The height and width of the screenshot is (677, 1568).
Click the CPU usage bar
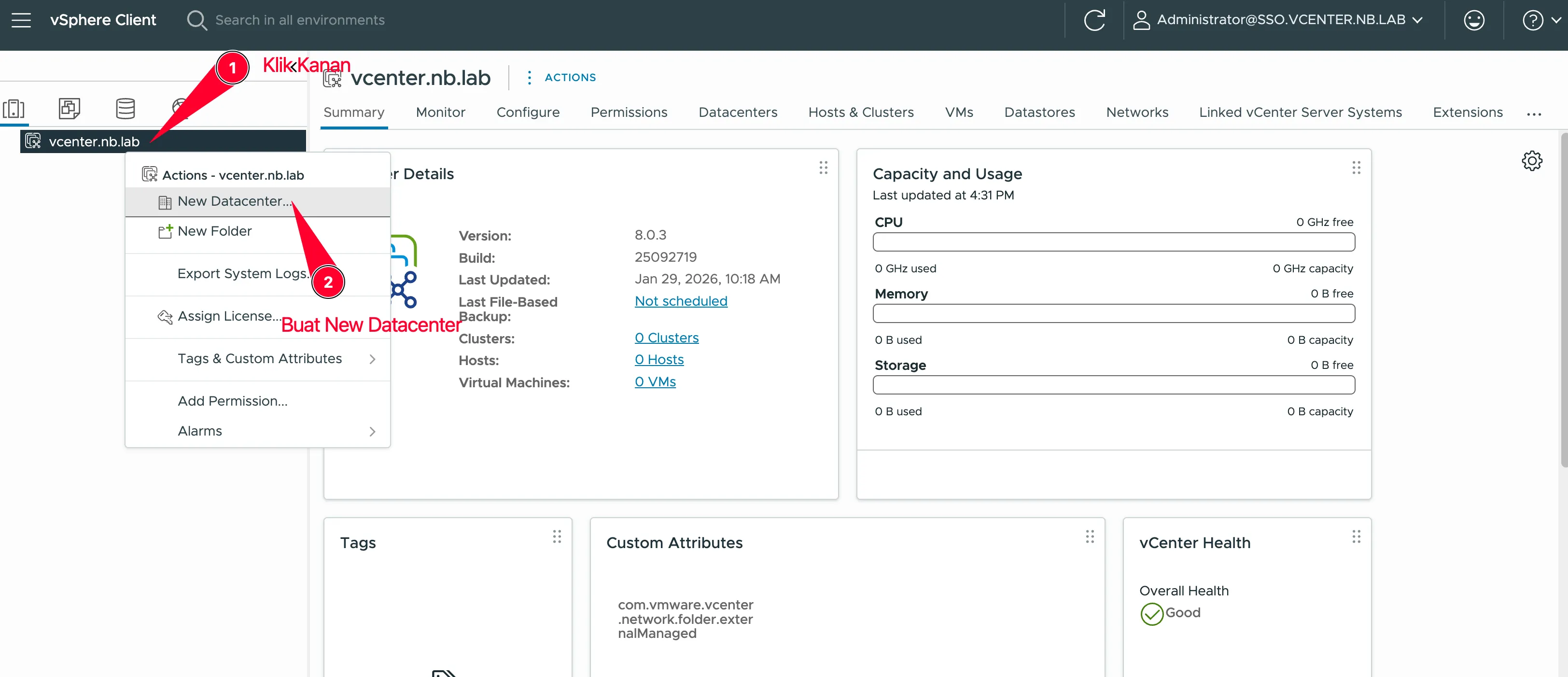[1113, 242]
